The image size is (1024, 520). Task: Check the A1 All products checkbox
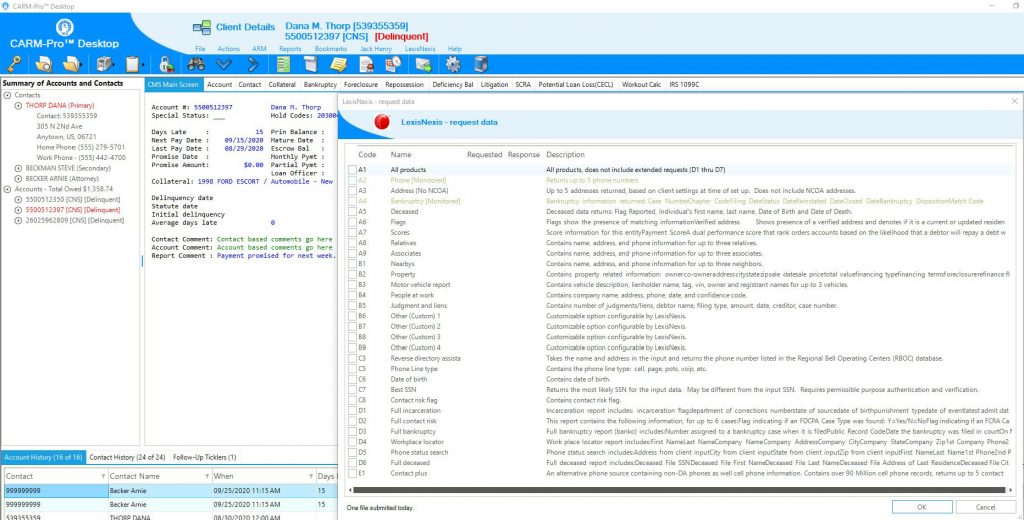pos(353,170)
